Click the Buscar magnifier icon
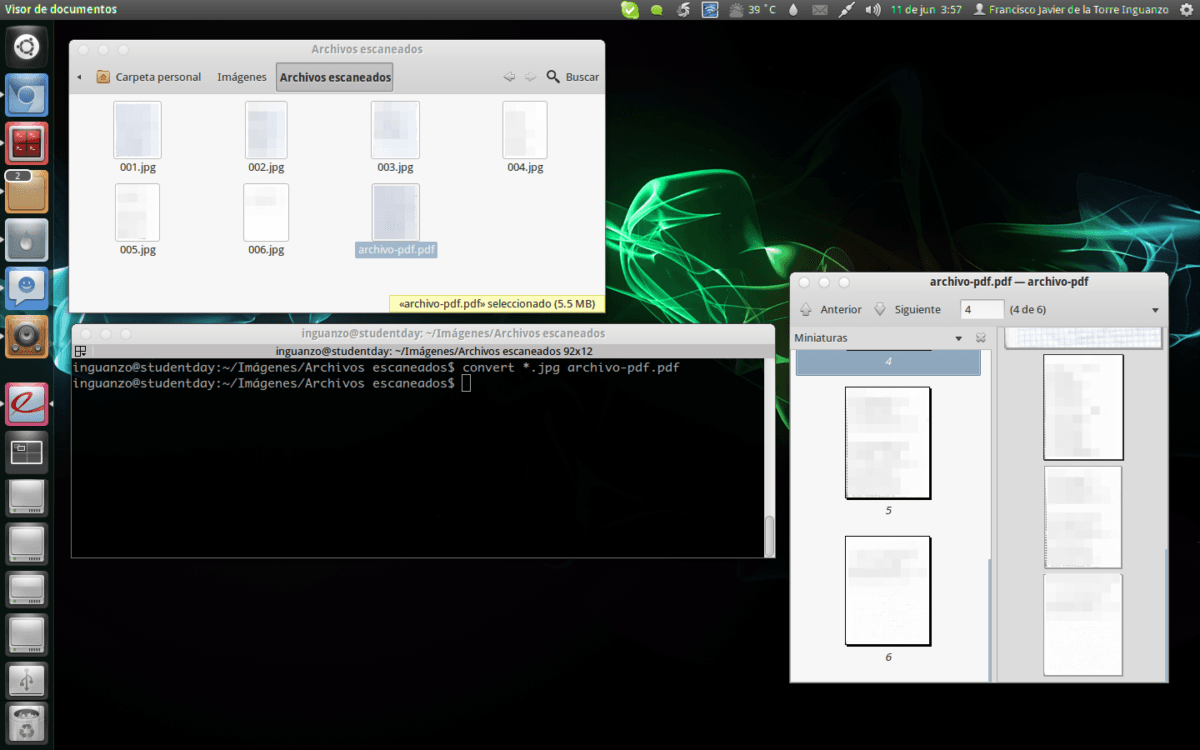 click(553, 77)
